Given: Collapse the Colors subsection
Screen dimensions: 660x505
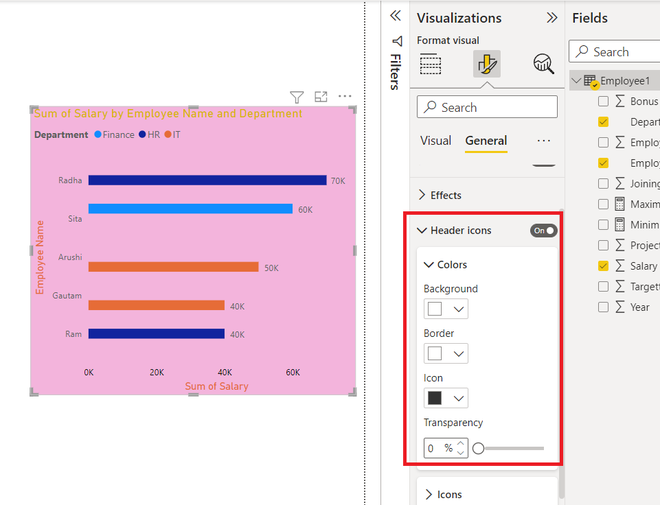Looking at the screenshot, I should pos(428,265).
